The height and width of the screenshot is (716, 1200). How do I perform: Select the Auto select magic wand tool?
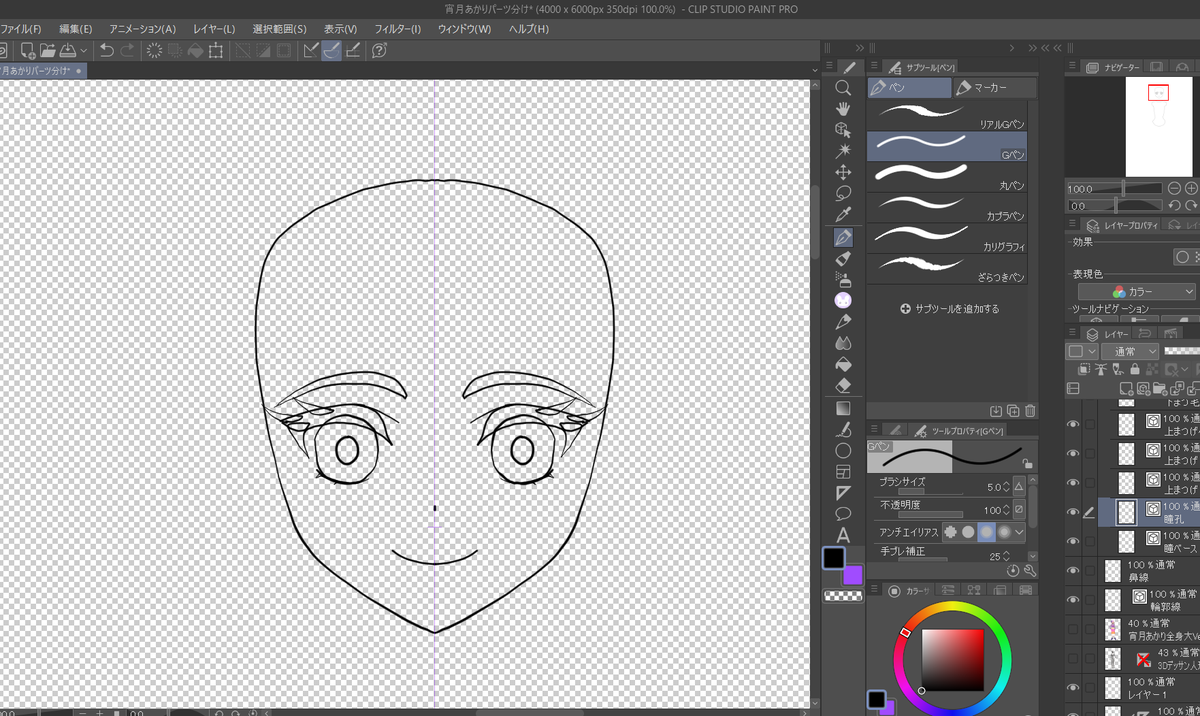843,151
